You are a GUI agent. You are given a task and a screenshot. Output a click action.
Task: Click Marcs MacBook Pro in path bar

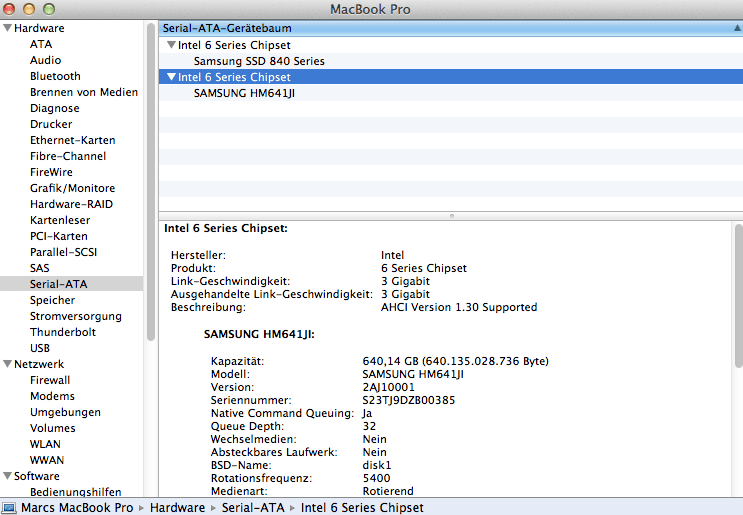77,508
